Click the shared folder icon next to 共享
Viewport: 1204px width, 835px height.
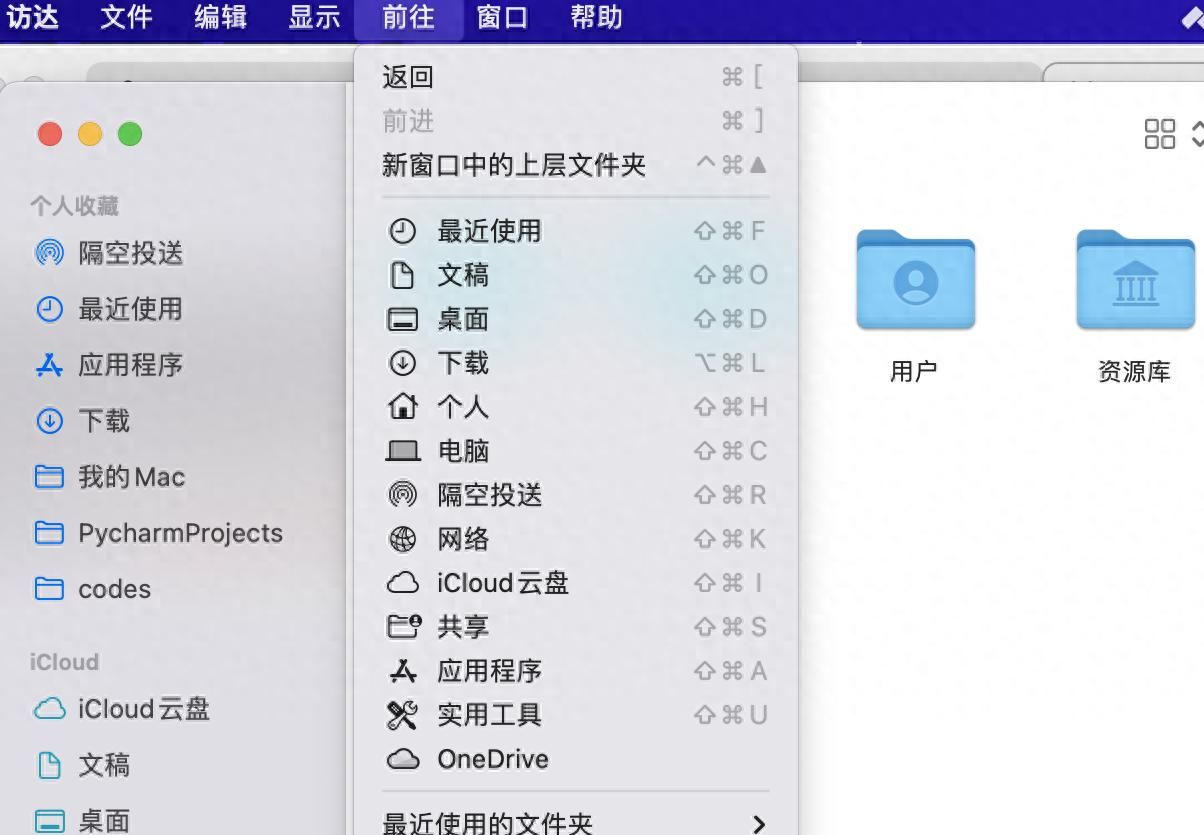(x=404, y=627)
